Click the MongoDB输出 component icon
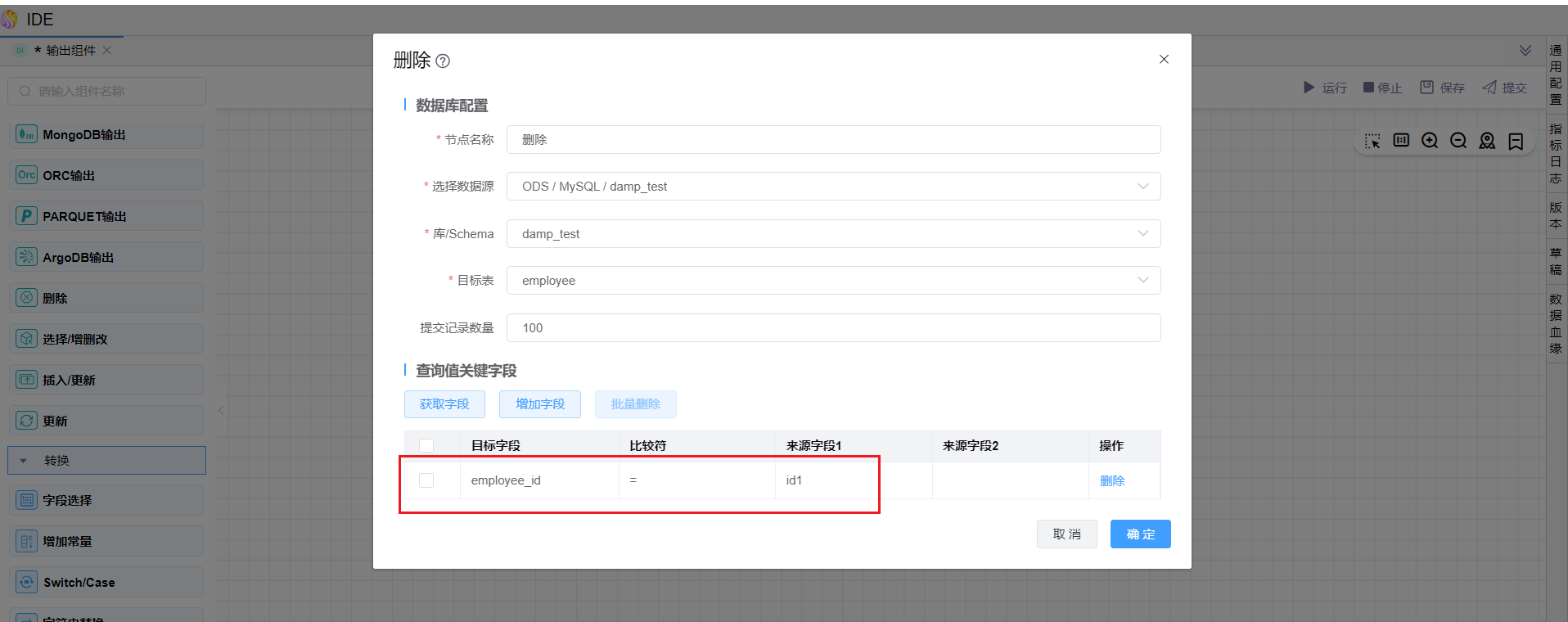 tap(27, 134)
